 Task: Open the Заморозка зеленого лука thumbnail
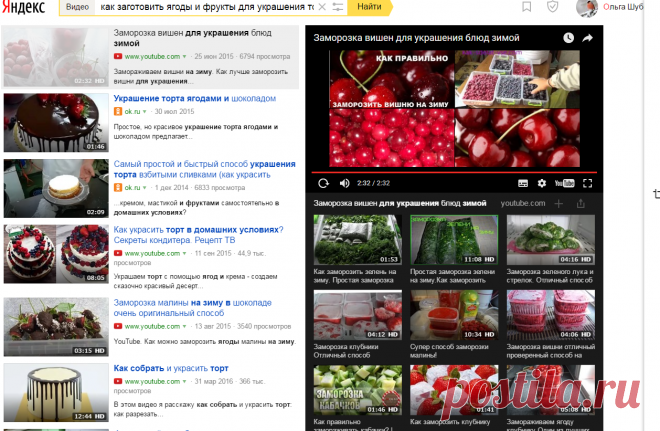[x=548, y=240]
